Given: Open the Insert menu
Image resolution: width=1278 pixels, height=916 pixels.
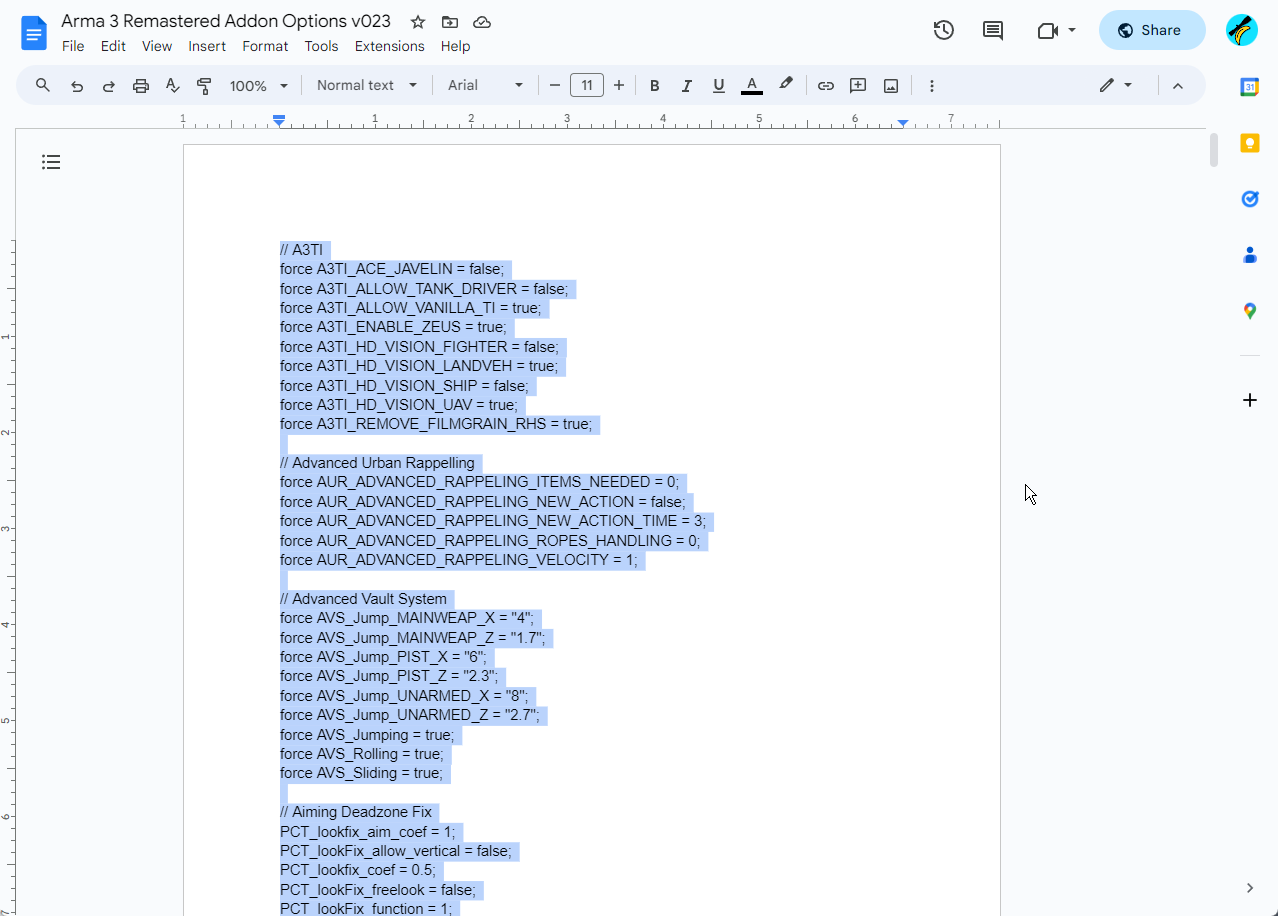Looking at the screenshot, I should click(x=207, y=46).
